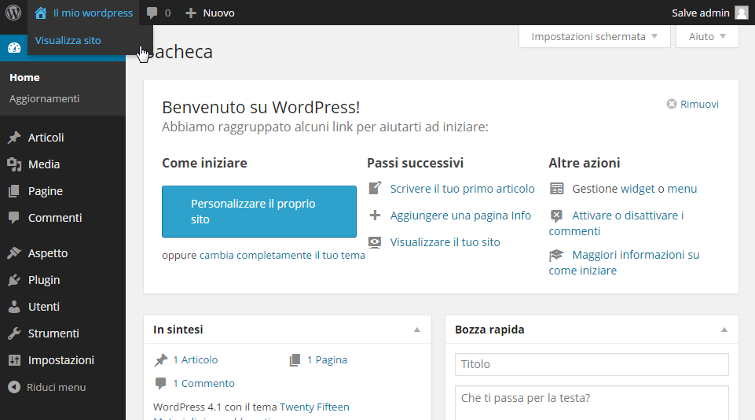Viewport: 755px width, 420px height.
Task: Click the Impostazioni sliders icon
Action: click(x=14, y=360)
